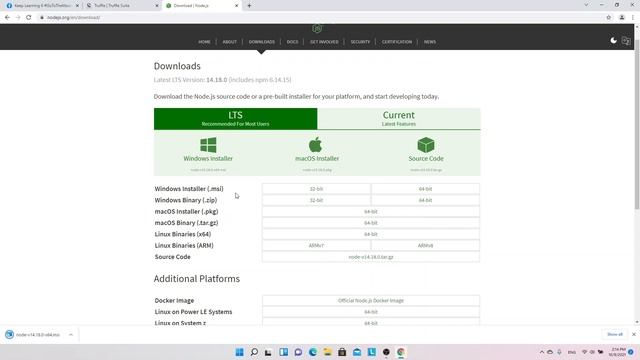This screenshot has height=360, width=640.
Task: Open Task View on taskbar
Action: [x=268, y=352]
